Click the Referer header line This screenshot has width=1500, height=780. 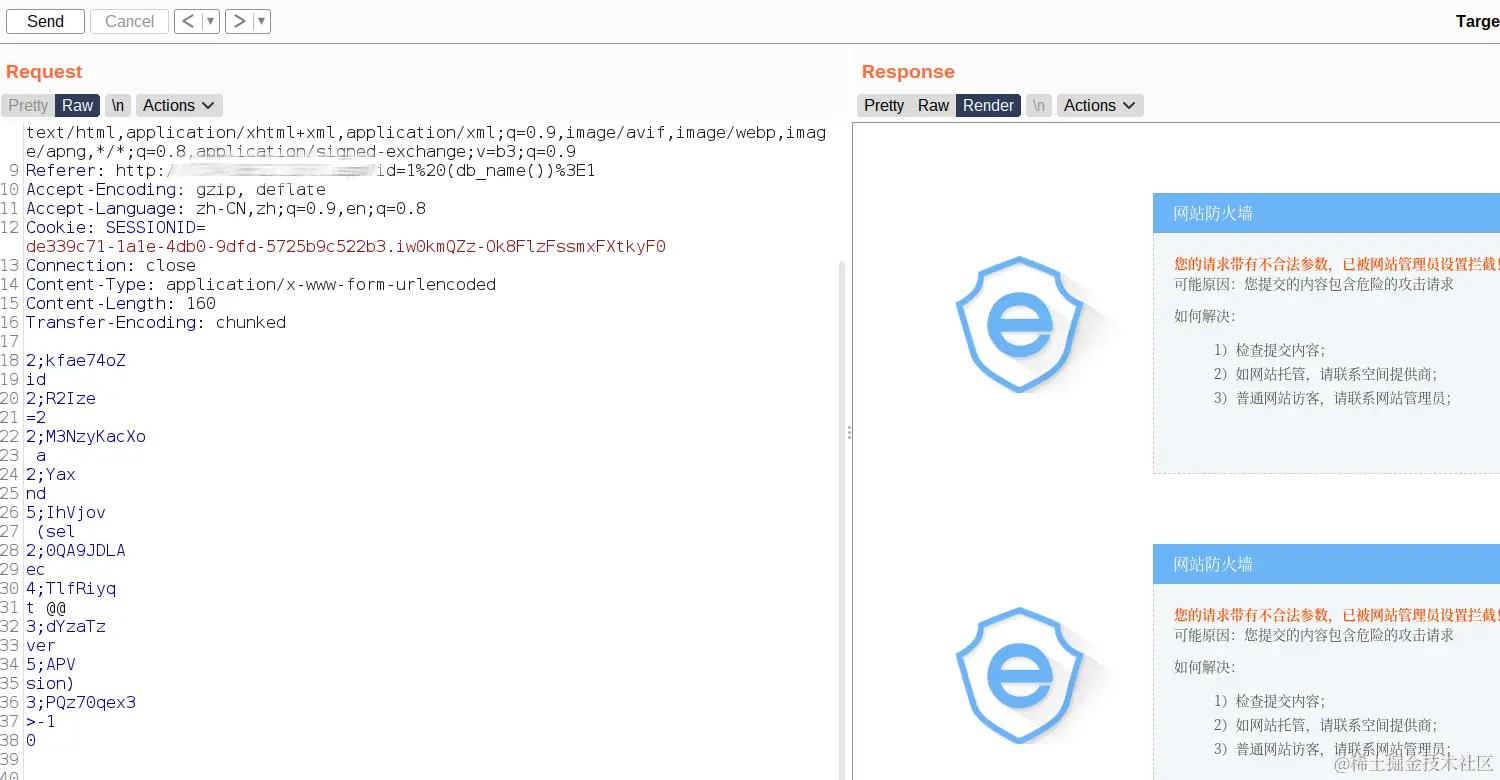(x=311, y=170)
